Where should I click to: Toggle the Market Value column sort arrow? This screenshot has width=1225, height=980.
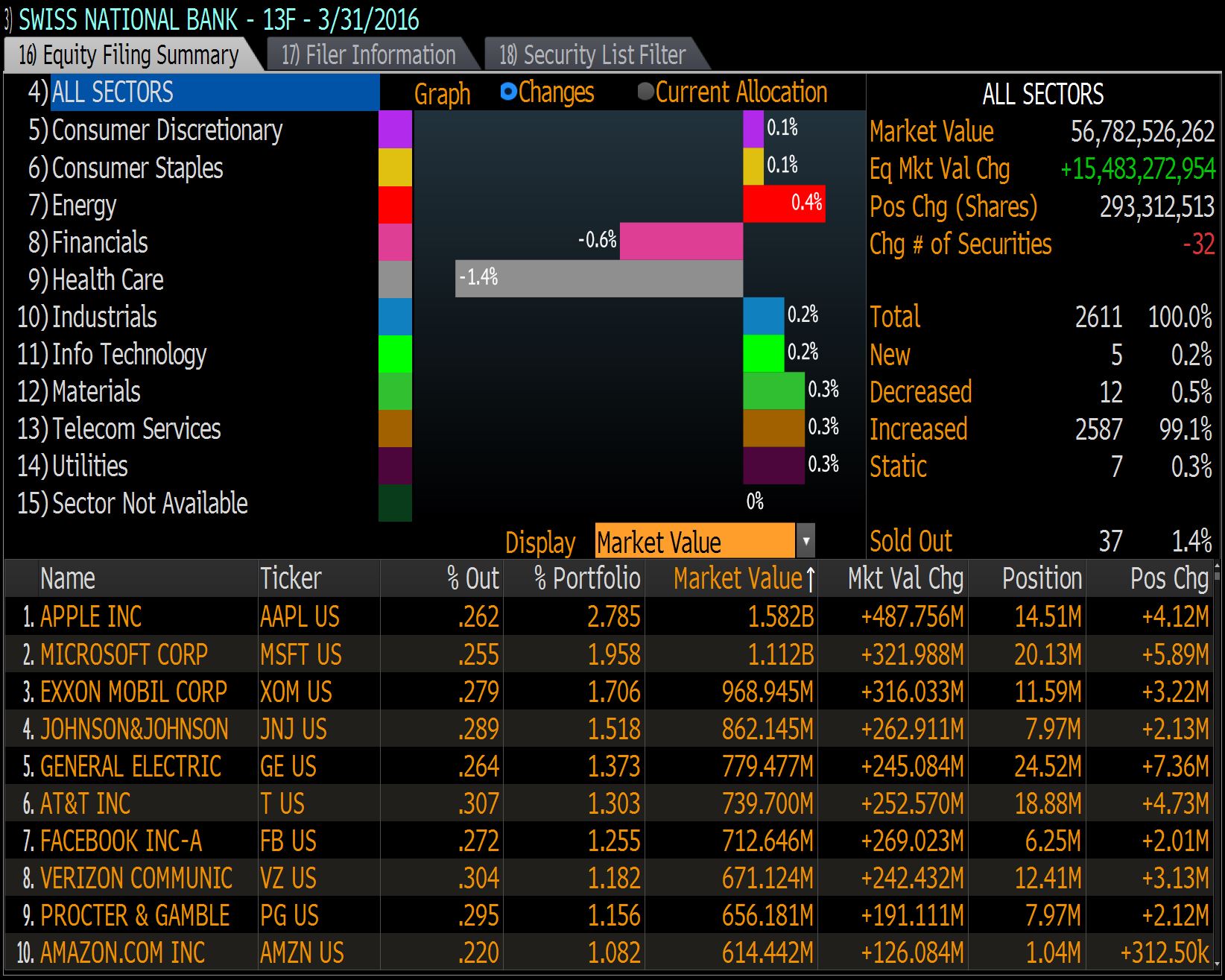810,579
